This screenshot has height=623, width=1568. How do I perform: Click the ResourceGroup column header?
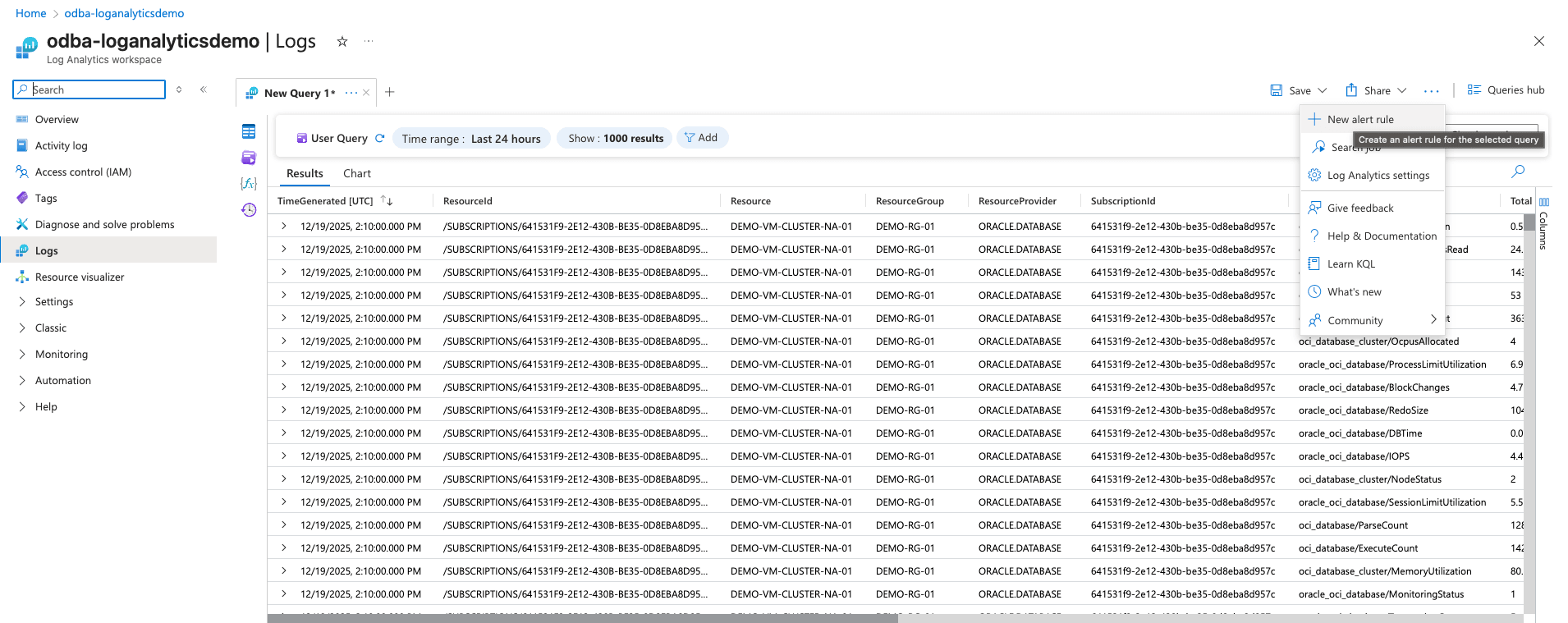[x=910, y=201]
